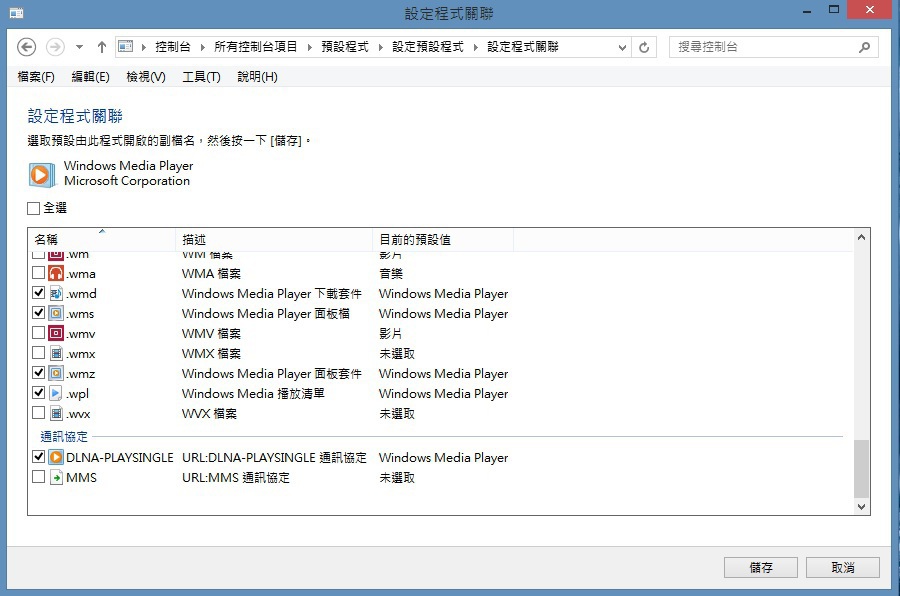Minimize the 設定程式關聯 window
The width and height of the screenshot is (900, 596).
807,11
